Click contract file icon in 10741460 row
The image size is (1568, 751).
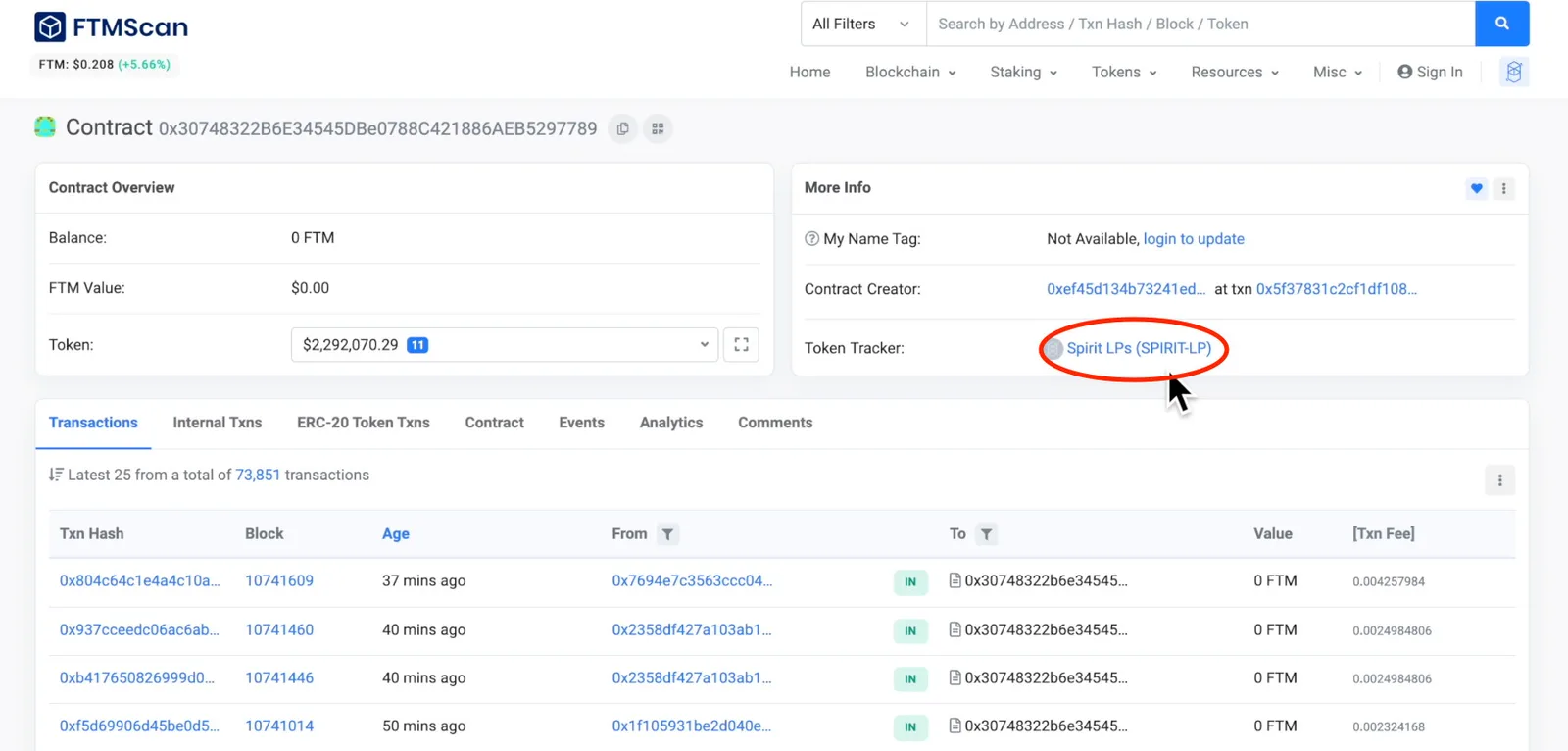point(955,629)
